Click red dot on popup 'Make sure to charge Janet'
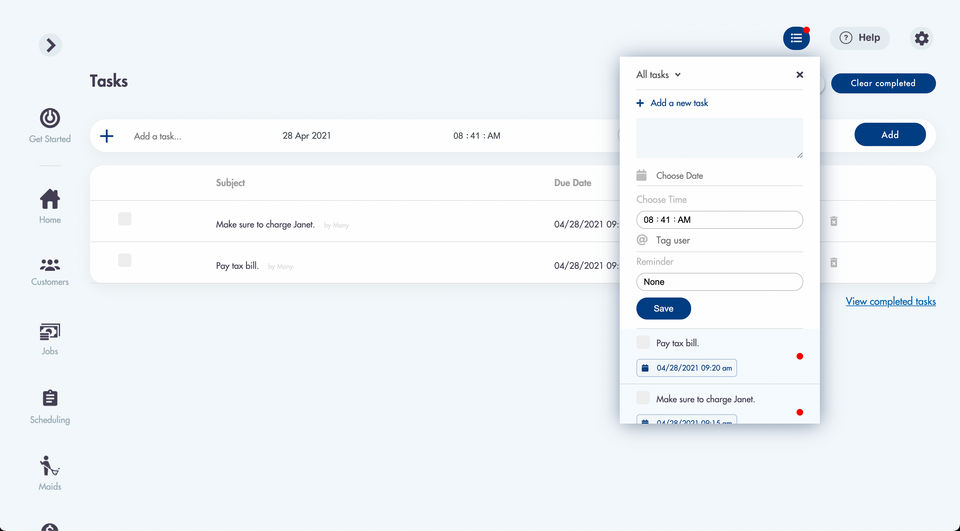960x531 pixels. pyautogui.click(x=800, y=412)
